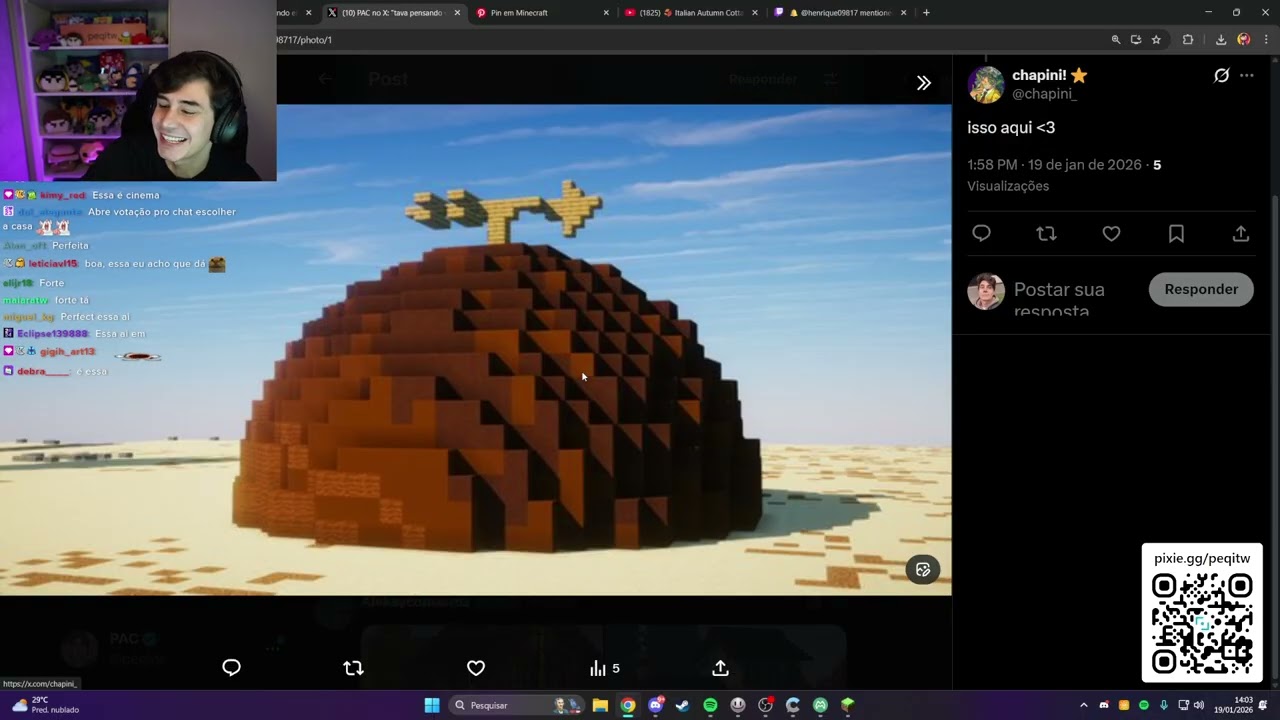Viewport: 1280px width, 720px height.
Task: Bookmark this page with the star icon
Action: (1156, 40)
